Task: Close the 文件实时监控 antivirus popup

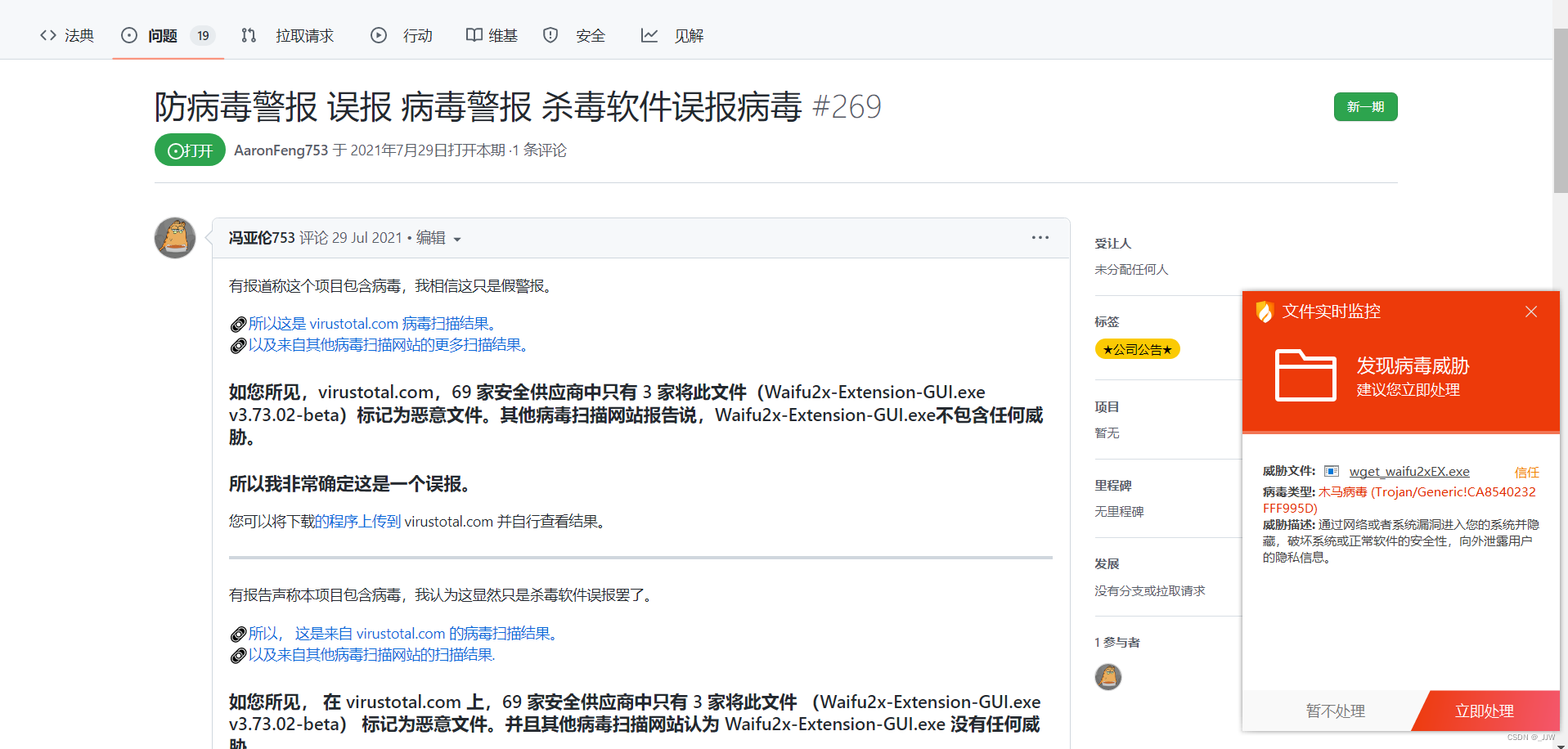Action: (x=1531, y=312)
